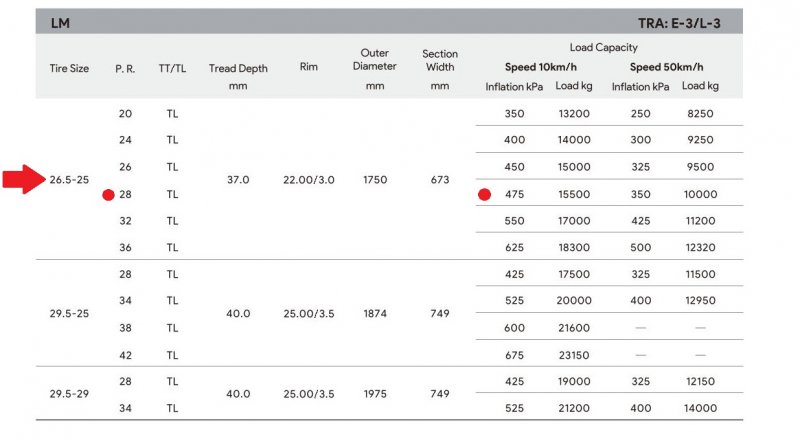Click the 673 section width value
This screenshot has width=800, height=439.
(x=440, y=180)
